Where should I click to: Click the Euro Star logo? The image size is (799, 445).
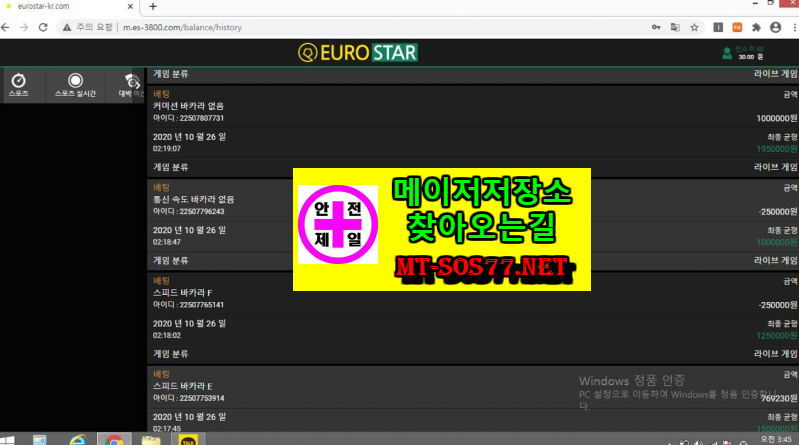(x=358, y=53)
